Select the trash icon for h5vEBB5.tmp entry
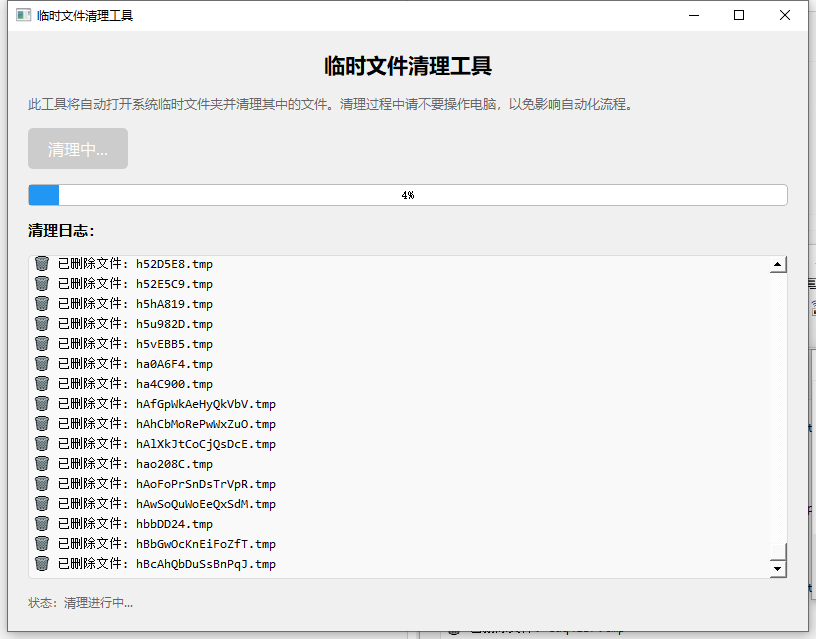 point(41,343)
